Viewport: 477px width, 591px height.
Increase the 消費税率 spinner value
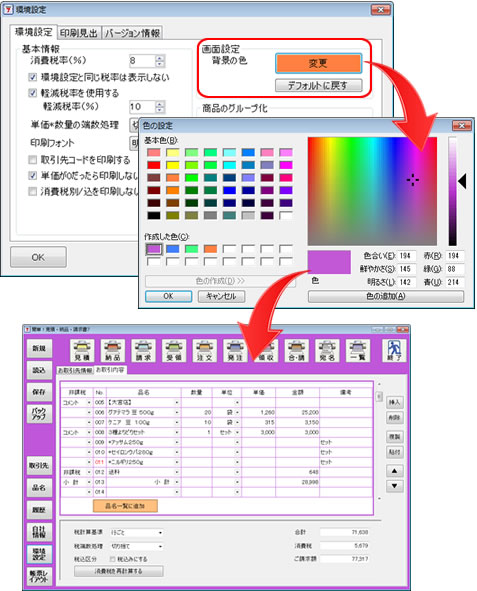click(x=160, y=58)
